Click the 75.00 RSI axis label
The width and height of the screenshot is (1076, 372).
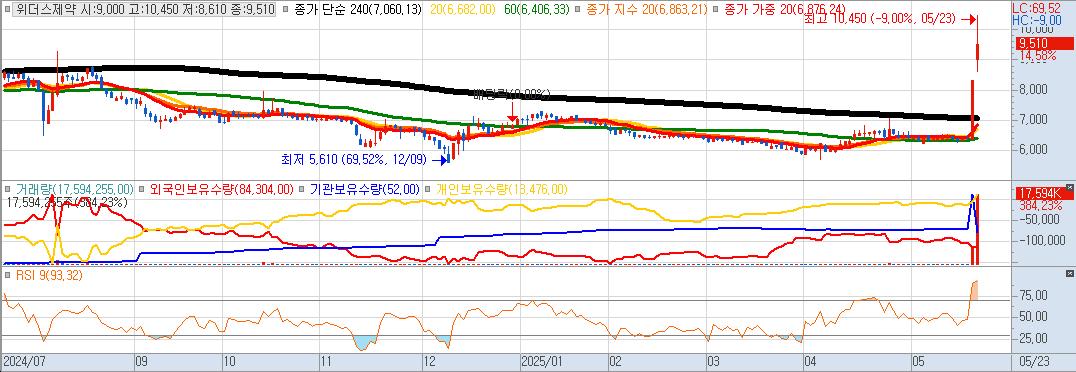[x=1033, y=295]
